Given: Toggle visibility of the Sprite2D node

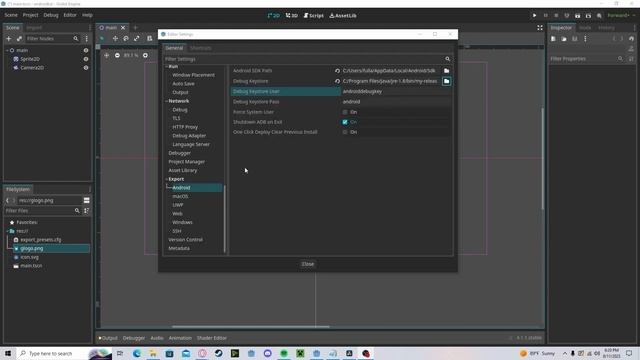Looking at the screenshot, I should pyautogui.click(x=86, y=59).
